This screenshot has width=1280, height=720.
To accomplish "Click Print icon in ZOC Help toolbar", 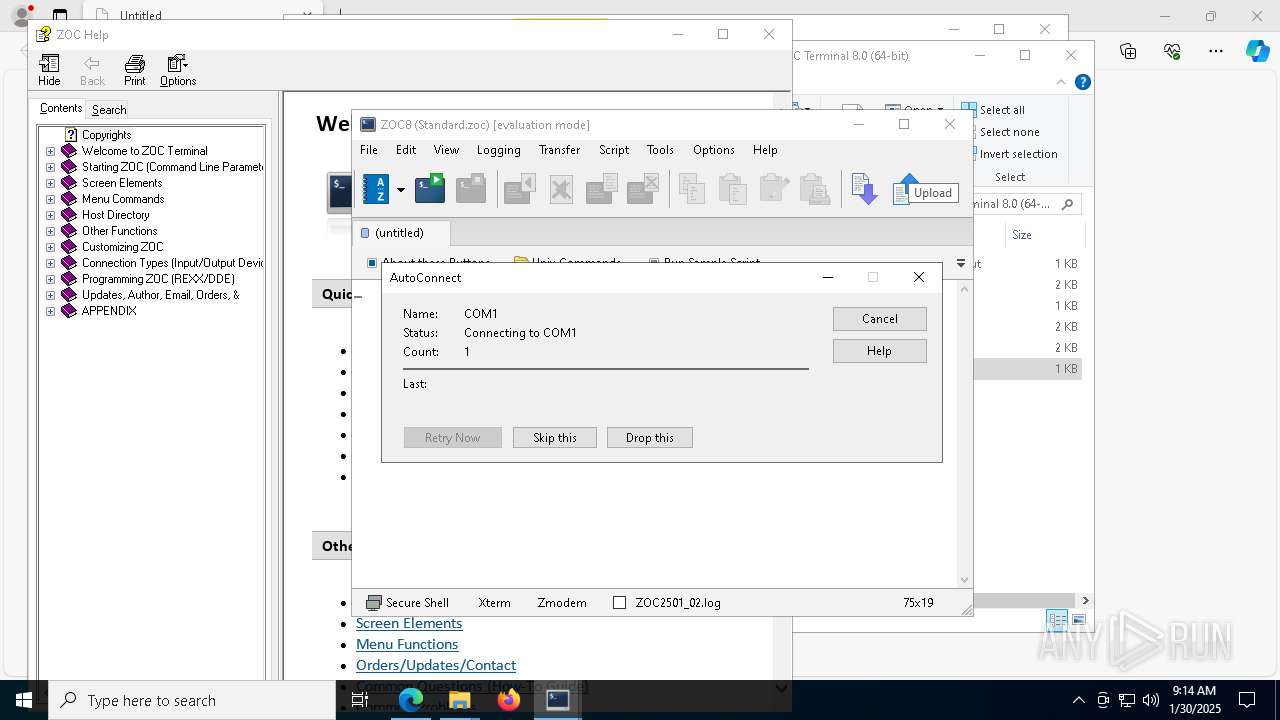I will (x=134, y=71).
